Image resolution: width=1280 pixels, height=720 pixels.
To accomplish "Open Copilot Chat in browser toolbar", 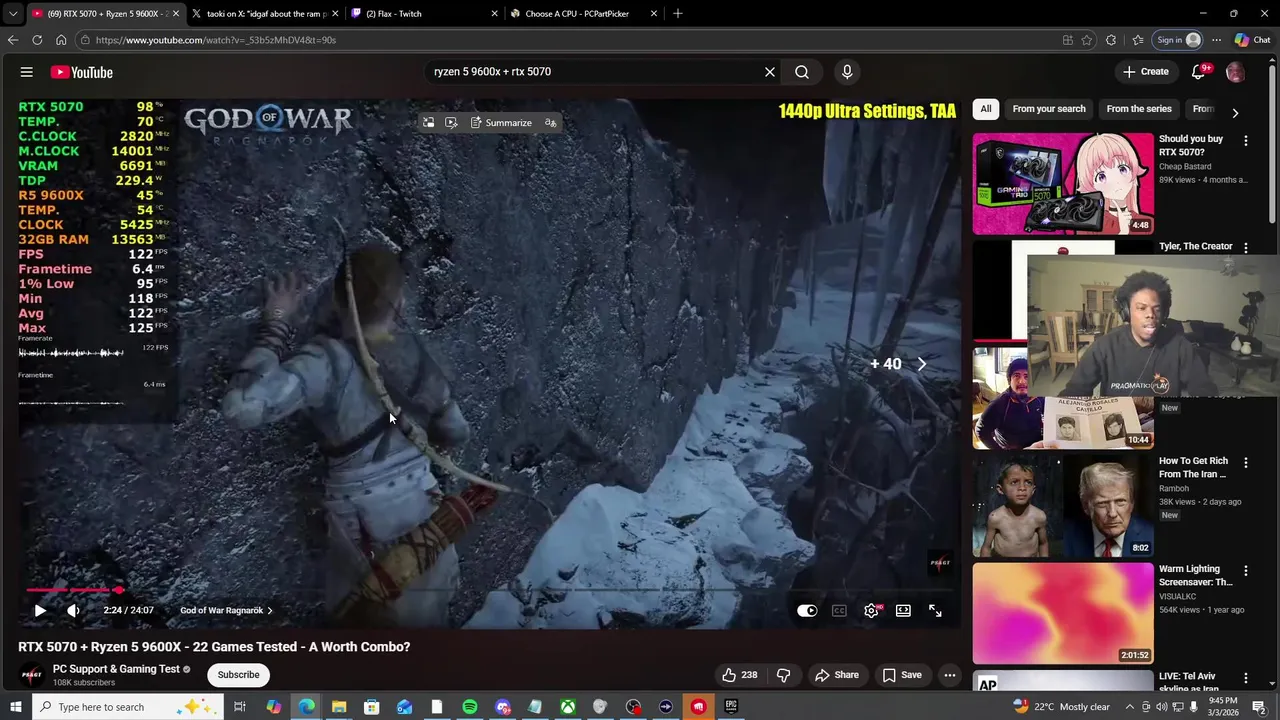I will pos(1253,40).
